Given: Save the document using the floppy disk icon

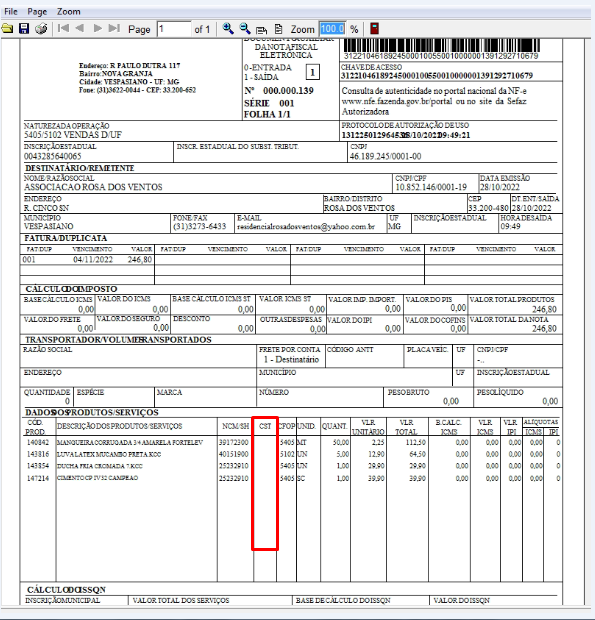Looking at the screenshot, I should point(24,29).
